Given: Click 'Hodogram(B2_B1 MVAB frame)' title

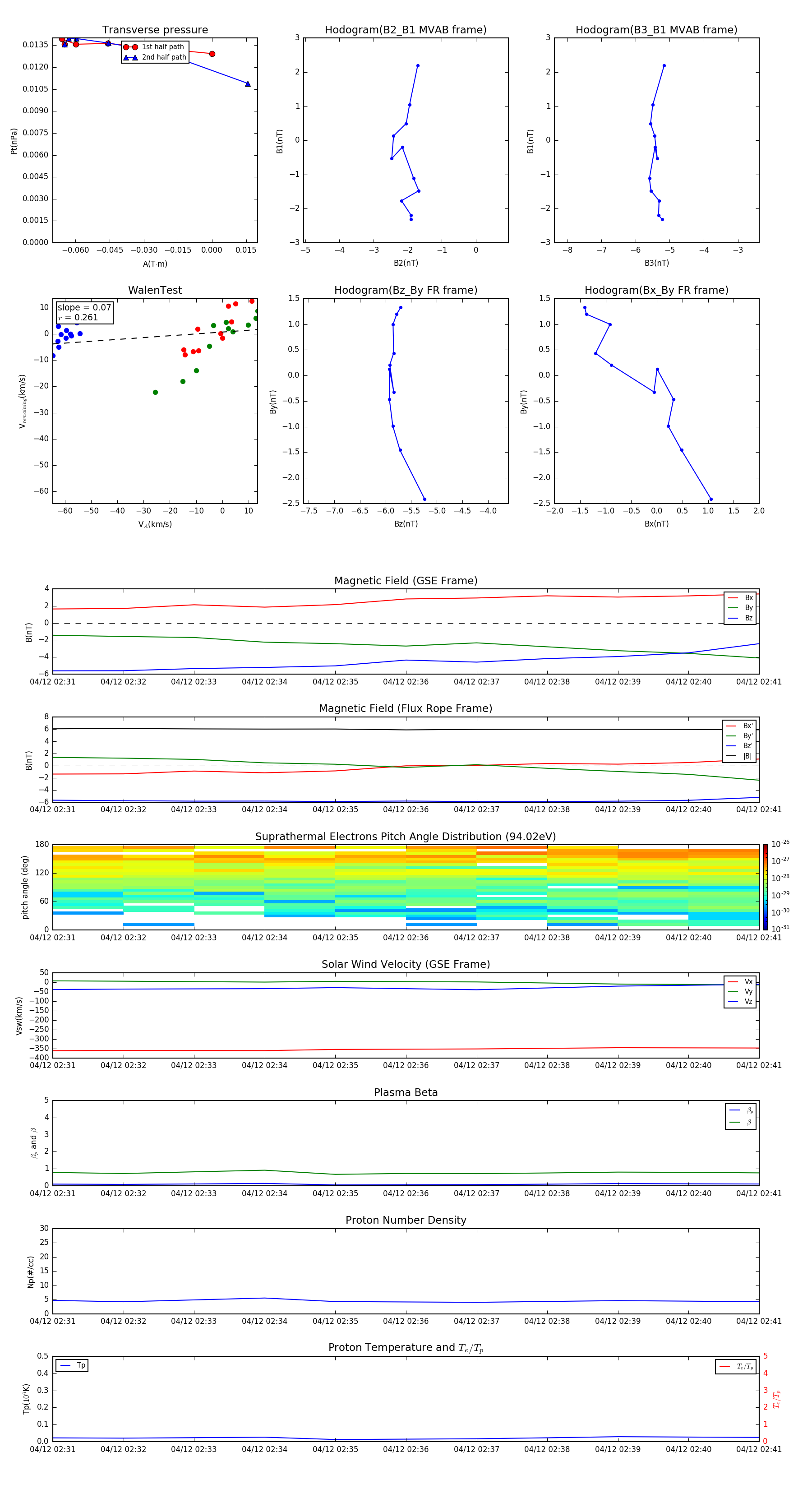Looking at the screenshot, I should pyautogui.click(x=406, y=30).
